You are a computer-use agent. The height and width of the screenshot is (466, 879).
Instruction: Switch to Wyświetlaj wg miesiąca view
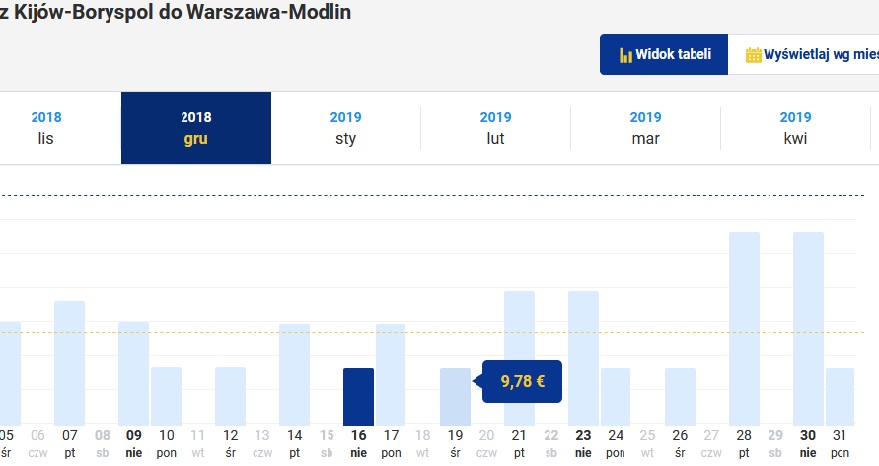pos(803,54)
